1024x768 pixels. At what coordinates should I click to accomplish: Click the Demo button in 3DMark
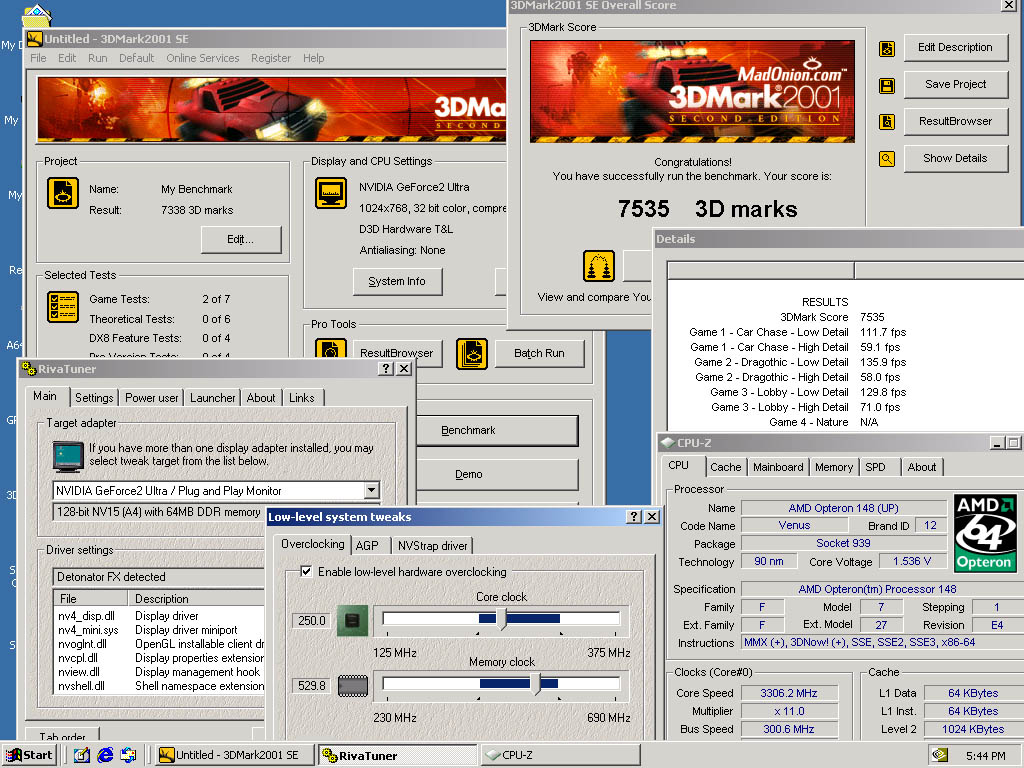497,474
